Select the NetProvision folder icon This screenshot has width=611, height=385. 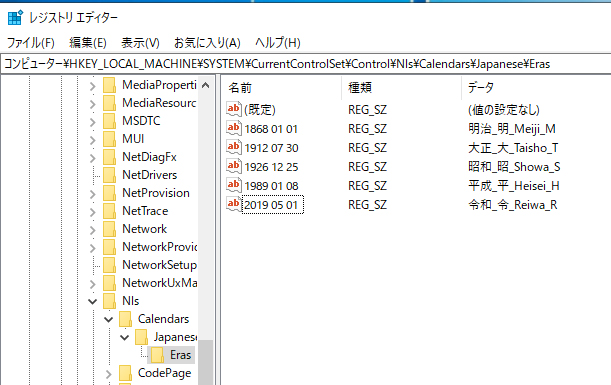click(x=109, y=193)
